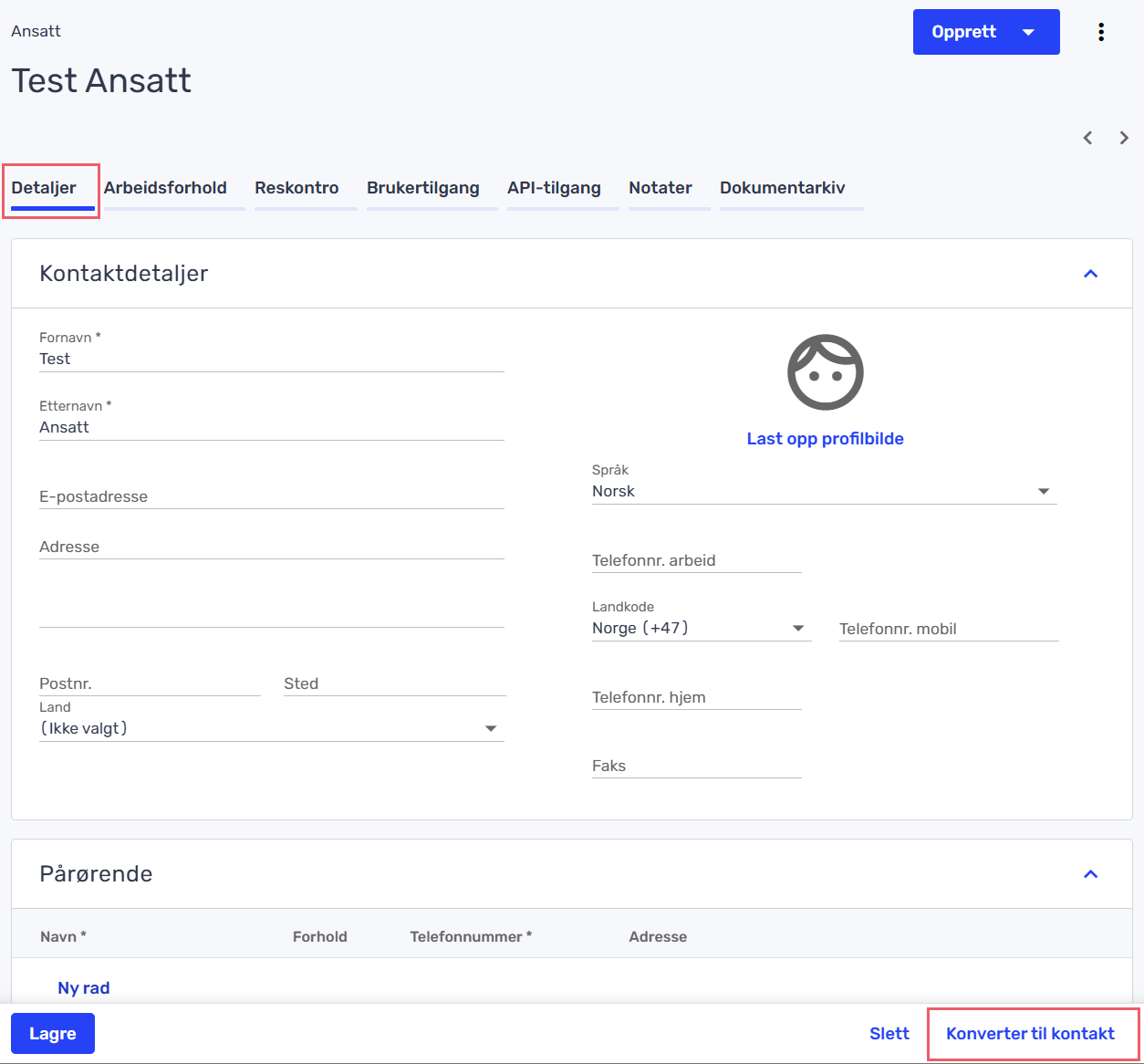The height and width of the screenshot is (1064, 1144).
Task: Click the Slett link
Action: pos(889,1034)
